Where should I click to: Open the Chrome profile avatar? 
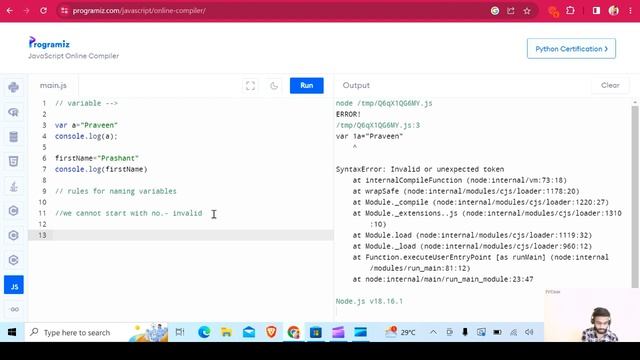tap(613, 11)
